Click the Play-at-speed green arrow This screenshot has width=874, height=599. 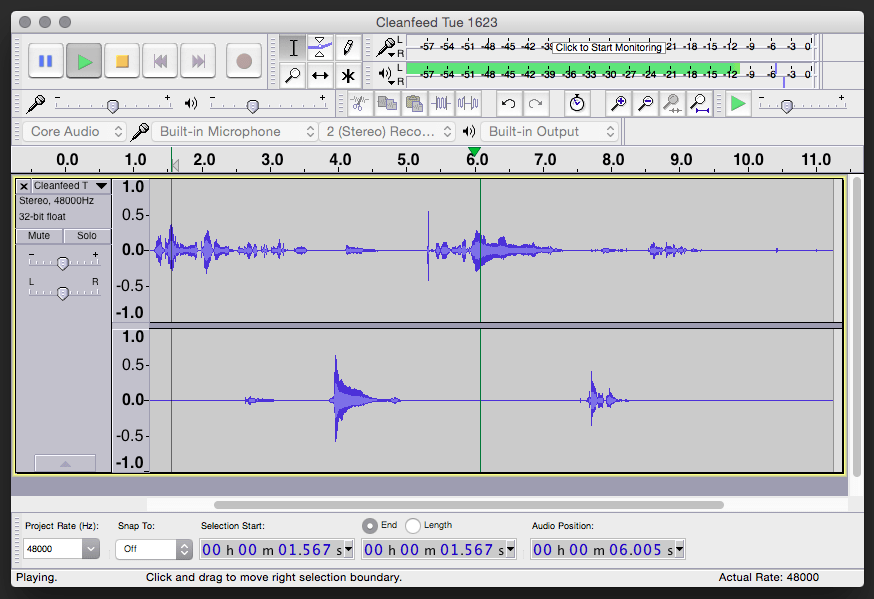click(x=738, y=104)
